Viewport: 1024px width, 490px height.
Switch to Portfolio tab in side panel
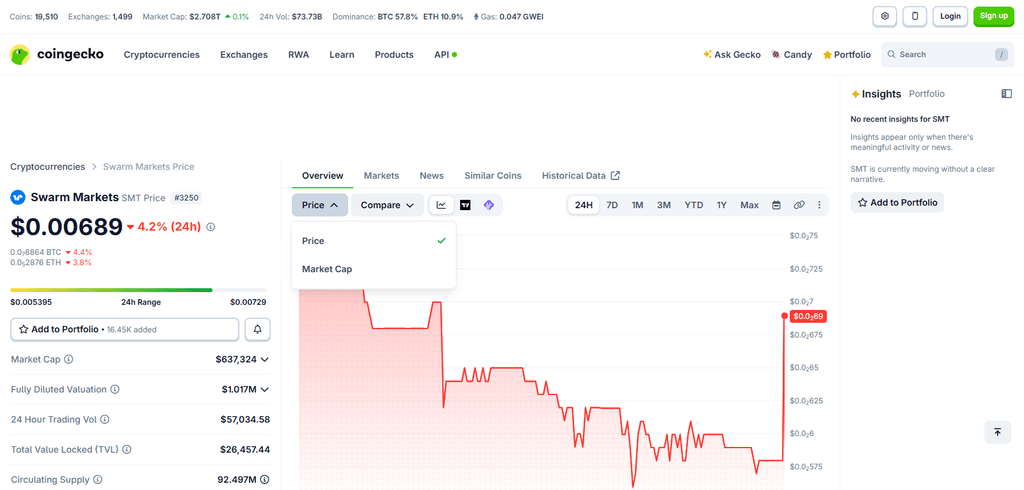tap(927, 94)
